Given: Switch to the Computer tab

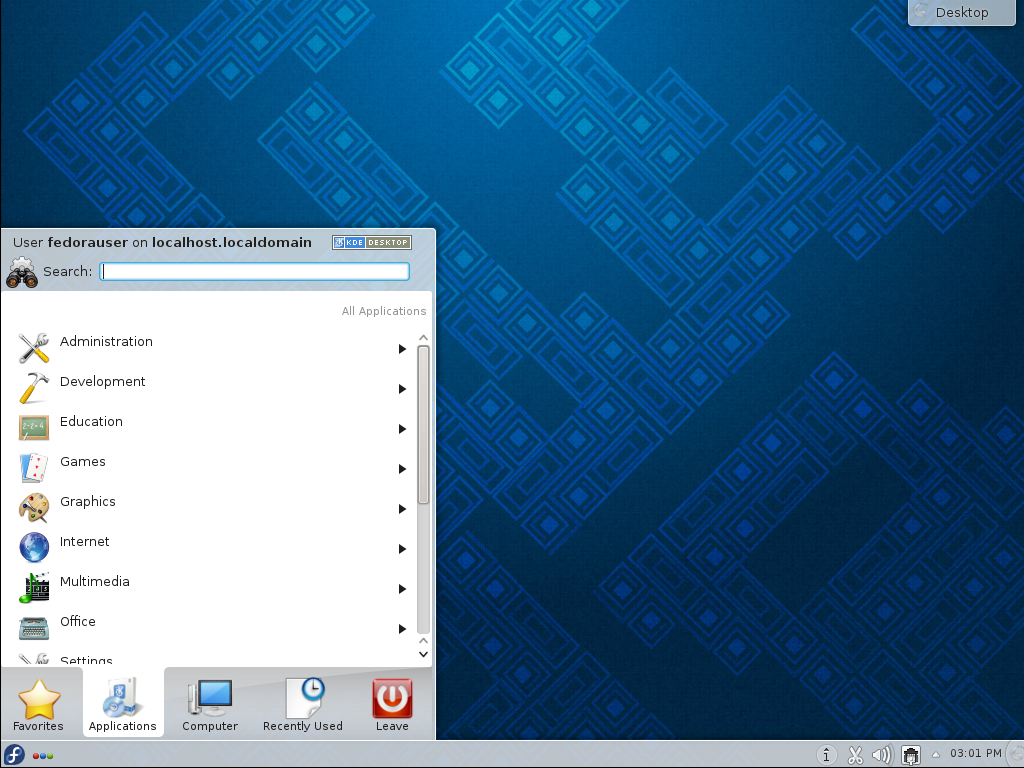Looking at the screenshot, I should (x=210, y=705).
